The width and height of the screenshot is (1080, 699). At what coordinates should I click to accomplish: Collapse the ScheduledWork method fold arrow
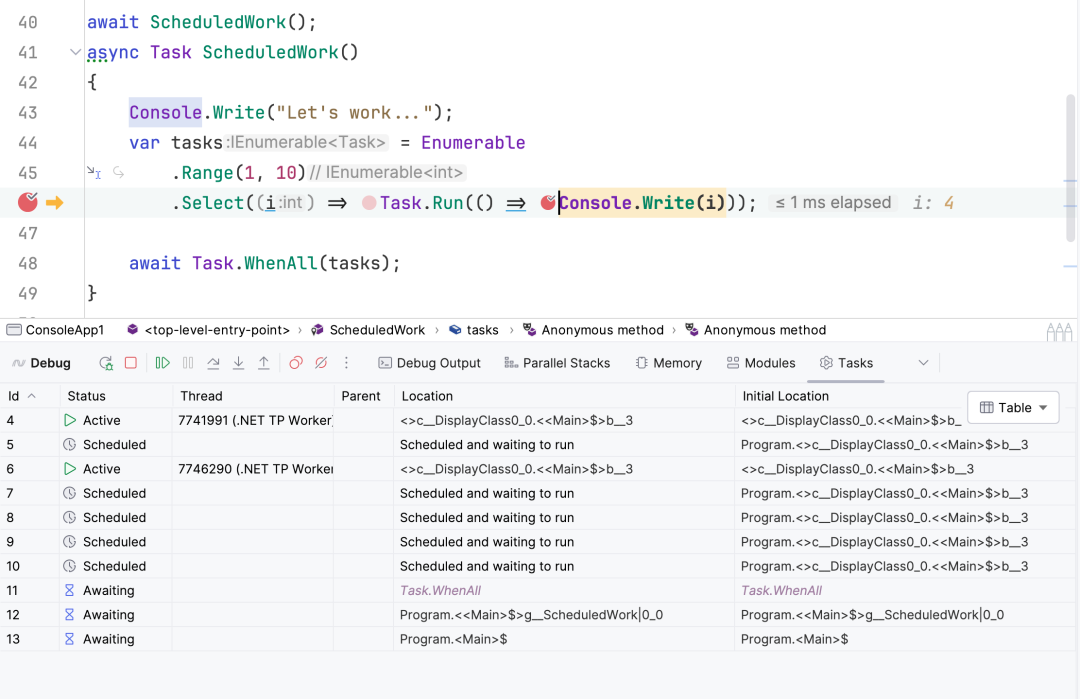76,52
